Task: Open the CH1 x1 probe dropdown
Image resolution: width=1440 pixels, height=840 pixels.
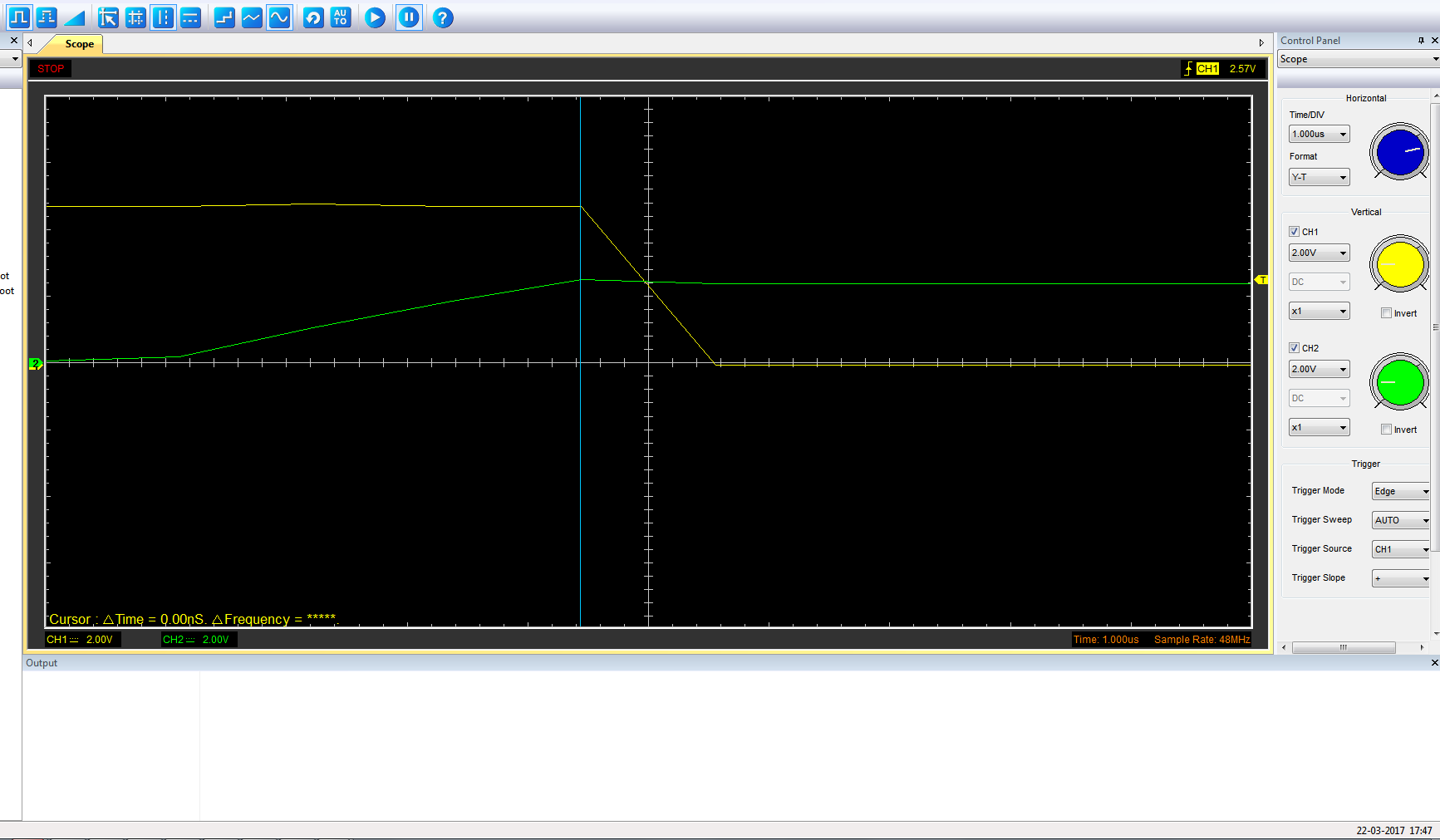Action: [x=1320, y=311]
